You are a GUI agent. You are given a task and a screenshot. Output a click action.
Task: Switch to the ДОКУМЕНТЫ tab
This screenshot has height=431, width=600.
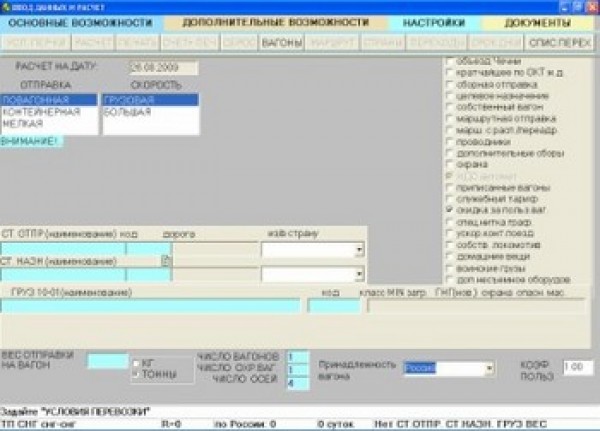[537, 23]
